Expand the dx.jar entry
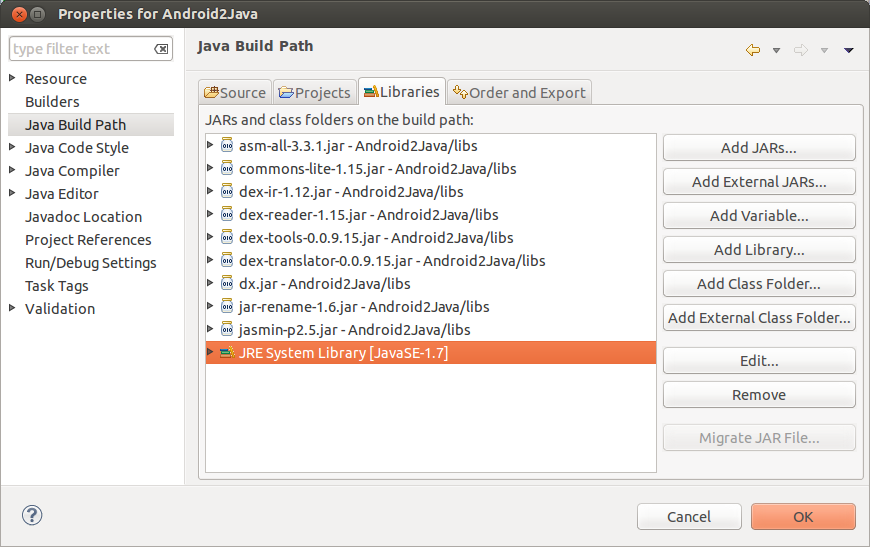The width and height of the screenshot is (870, 547). 210,283
